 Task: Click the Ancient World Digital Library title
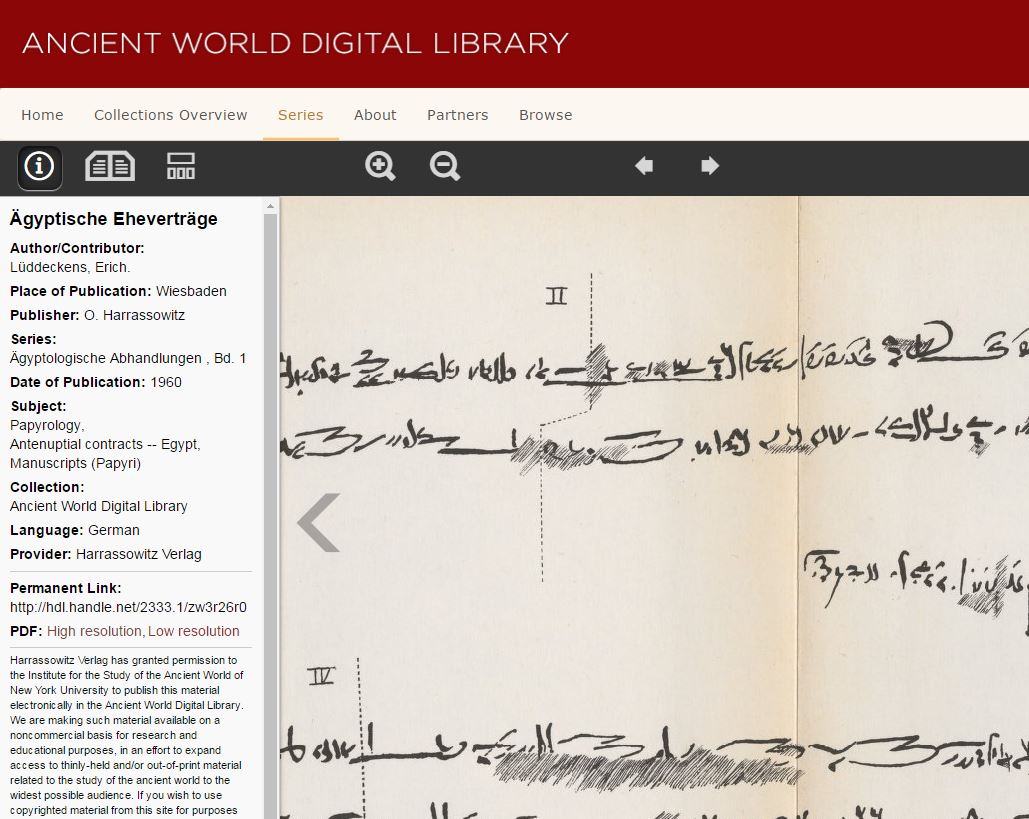tap(295, 43)
